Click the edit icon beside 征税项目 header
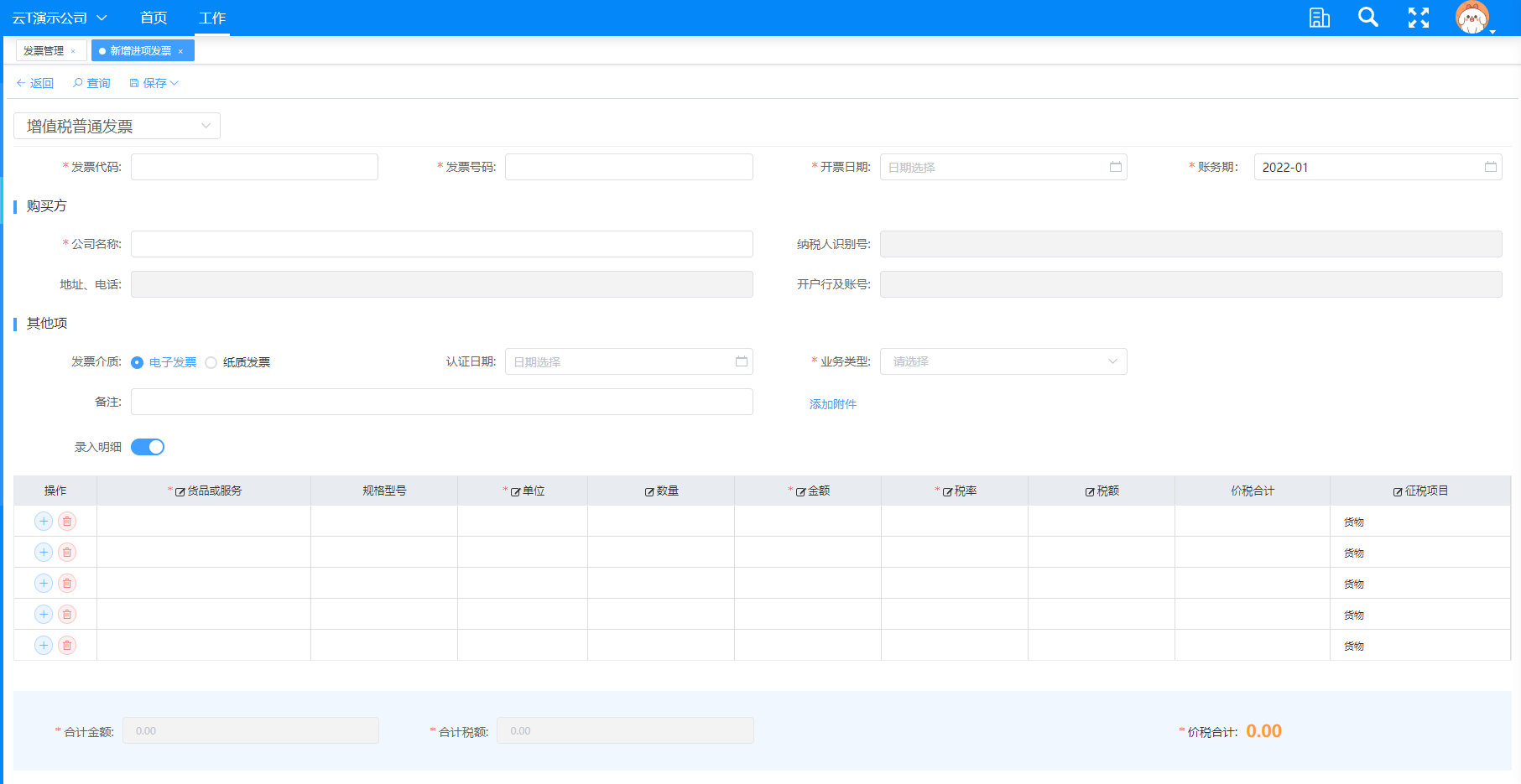The width and height of the screenshot is (1521, 784). click(1398, 492)
